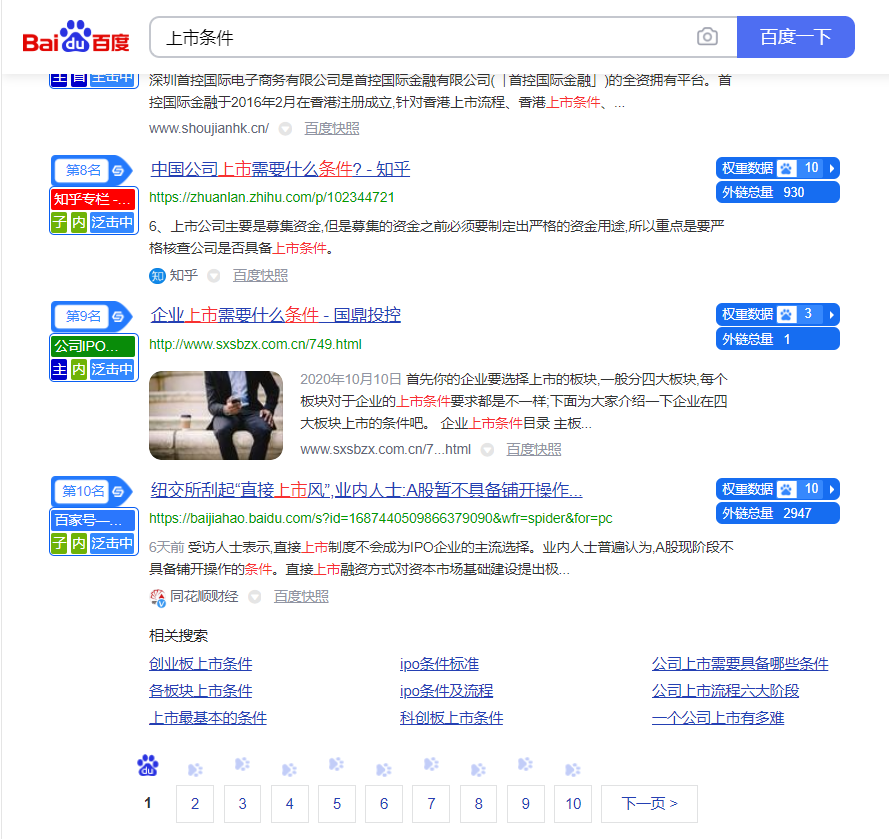Open related search 公司上市流程六大阶段
This screenshot has width=889, height=839.
click(x=725, y=691)
